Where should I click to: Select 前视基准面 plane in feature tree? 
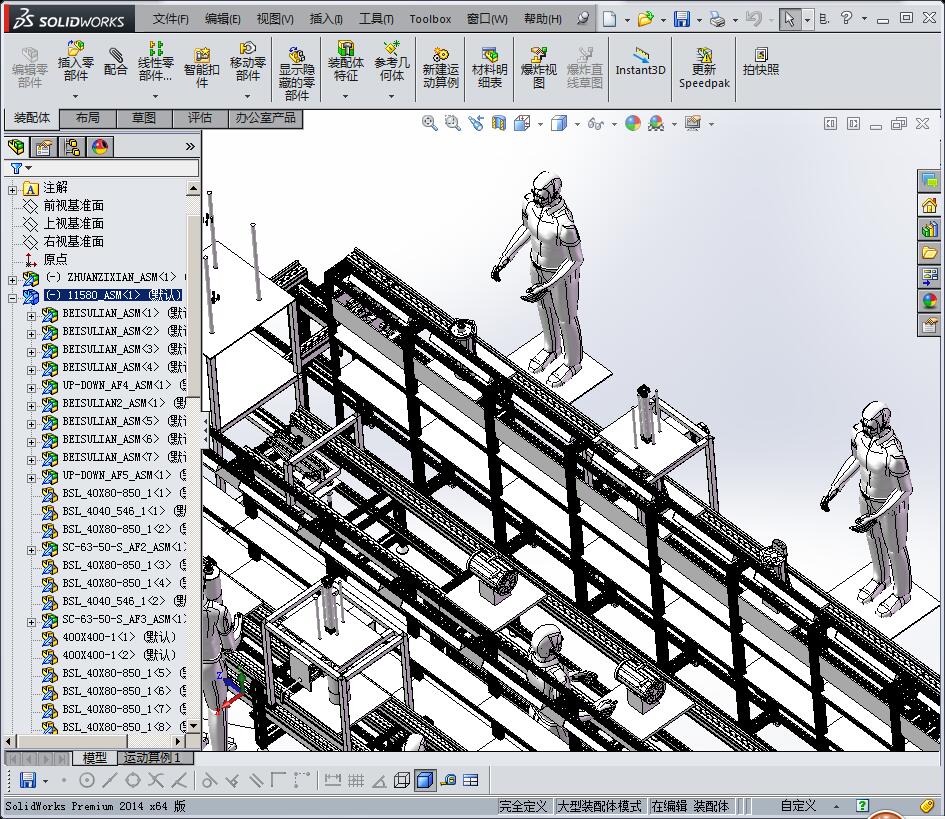73,206
